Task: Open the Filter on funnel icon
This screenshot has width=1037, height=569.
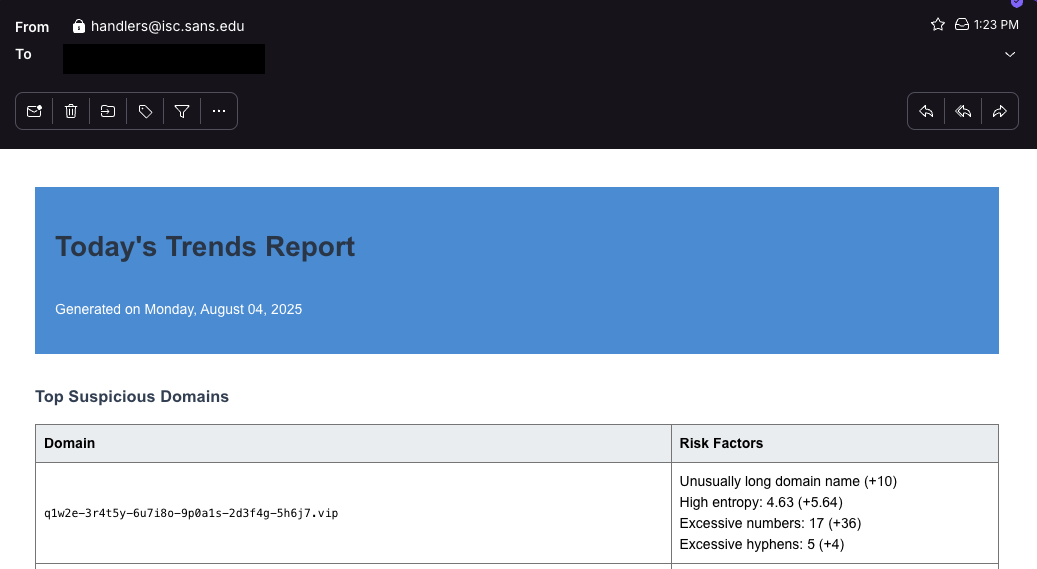Action: coord(182,112)
